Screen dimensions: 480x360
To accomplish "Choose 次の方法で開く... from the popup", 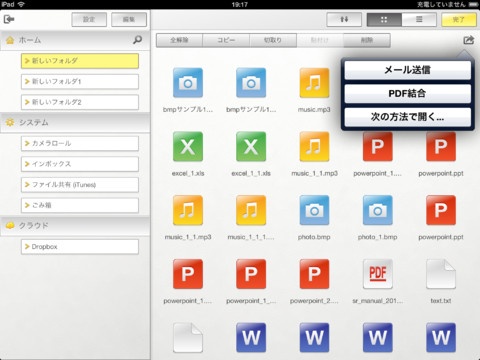I will (x=407, y=117).
